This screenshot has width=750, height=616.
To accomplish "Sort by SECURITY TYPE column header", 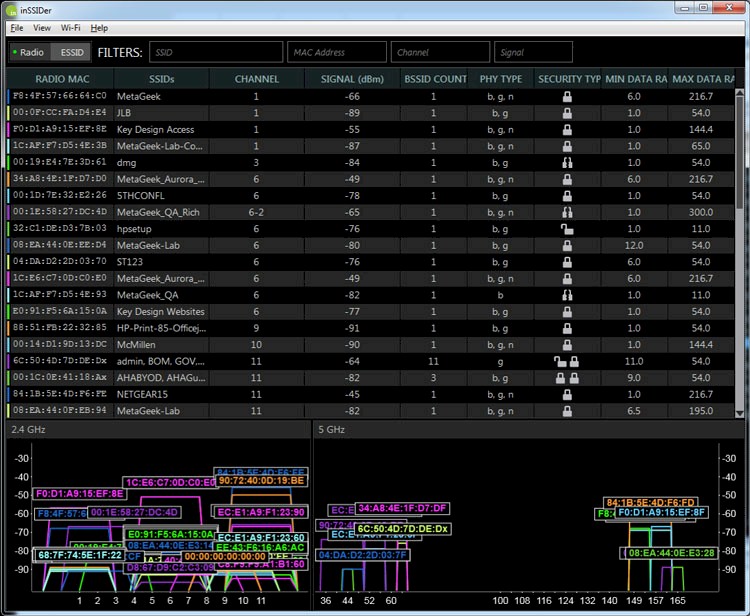I will click(x=568, y=79).
